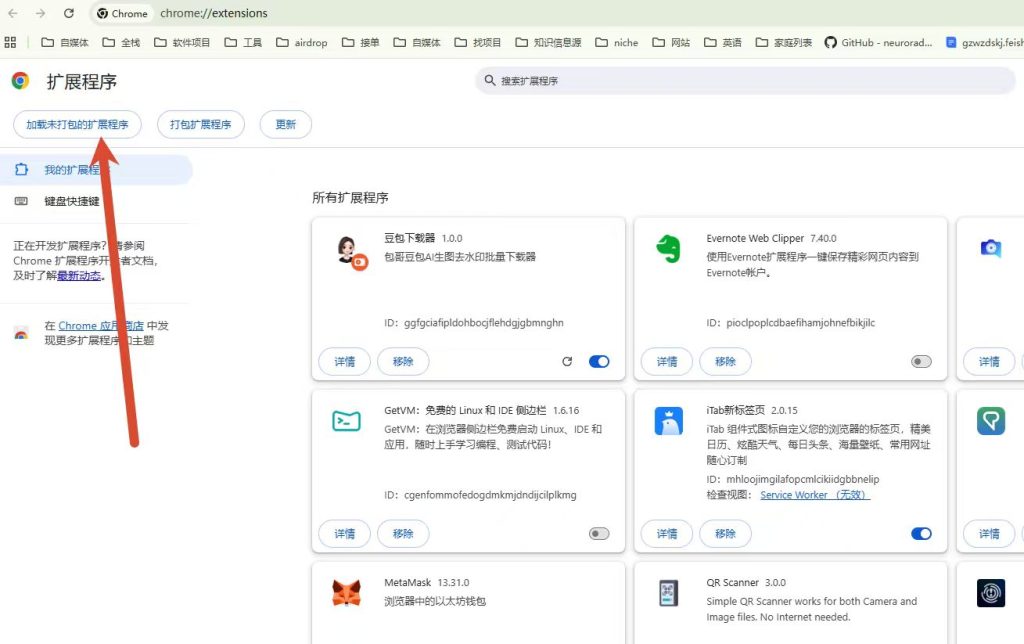Open the 软件项目 bookmark folder

click(x=182, y=42)
